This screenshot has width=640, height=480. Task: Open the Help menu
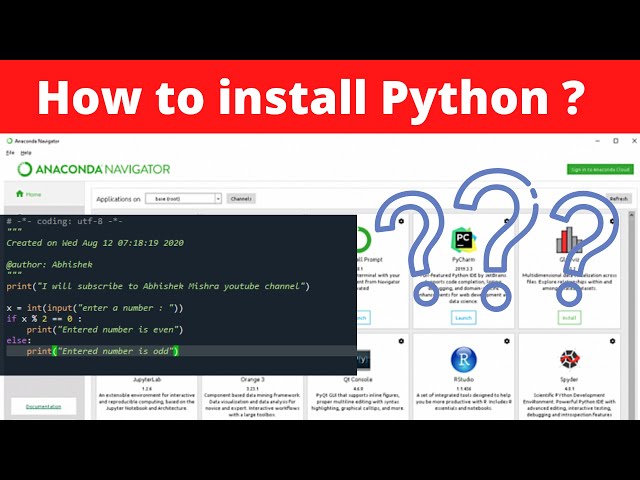coord(26,153)
